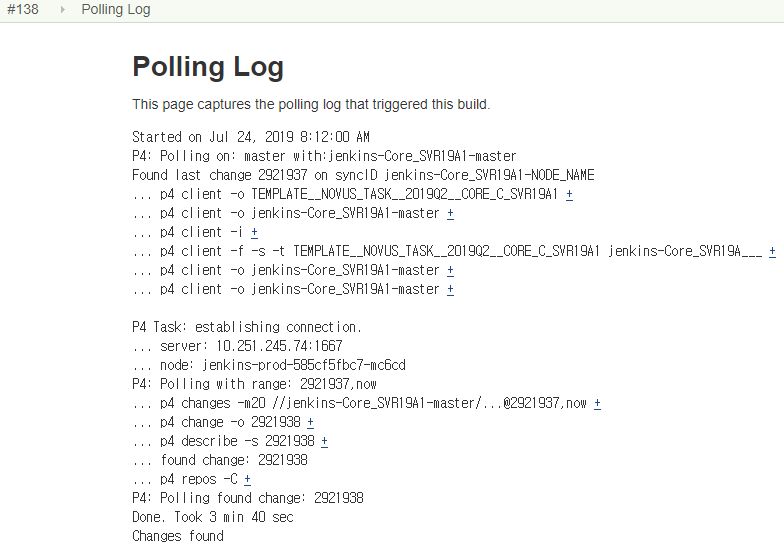Click the 'Started on Jul 24, 2019' line

pos(251,137)
